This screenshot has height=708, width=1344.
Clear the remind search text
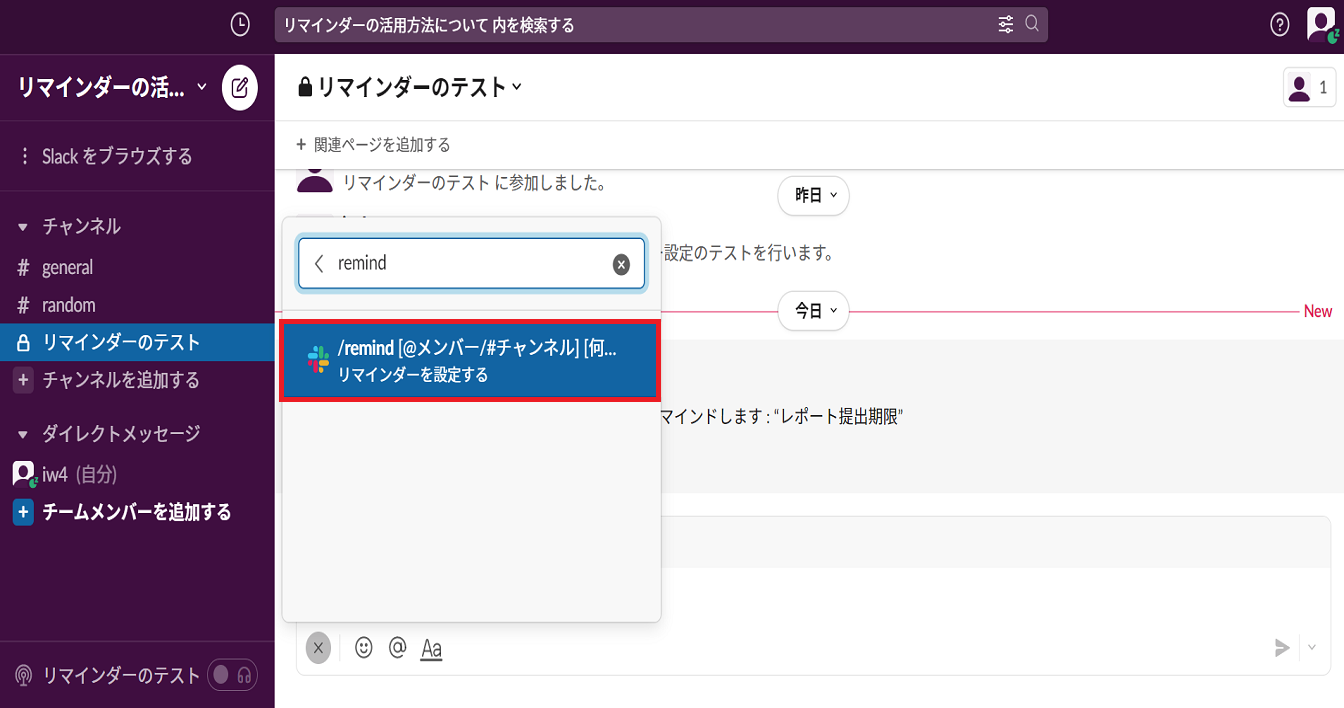point(621,264)
